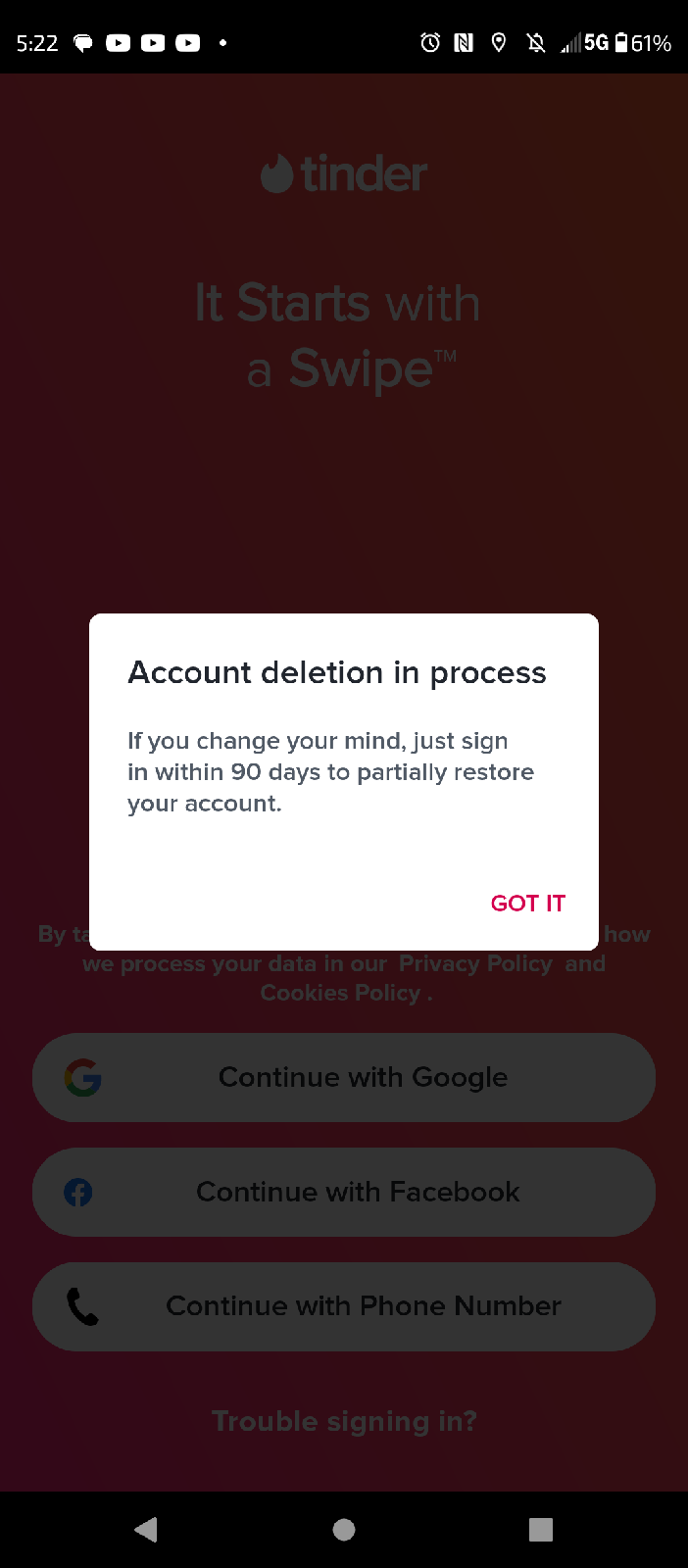The width and height of the screenshot is (688, 1568).
Task: Tap the NFC status bar icon
Action: click(465, 42)
